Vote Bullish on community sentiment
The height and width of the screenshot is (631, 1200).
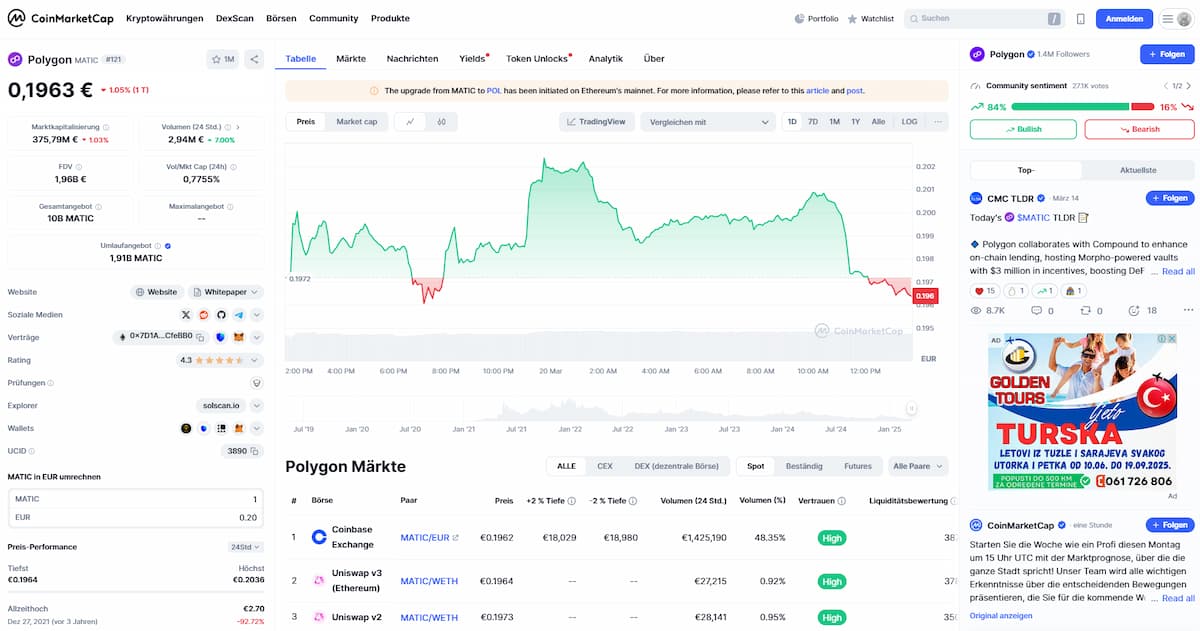(1023, 129)
